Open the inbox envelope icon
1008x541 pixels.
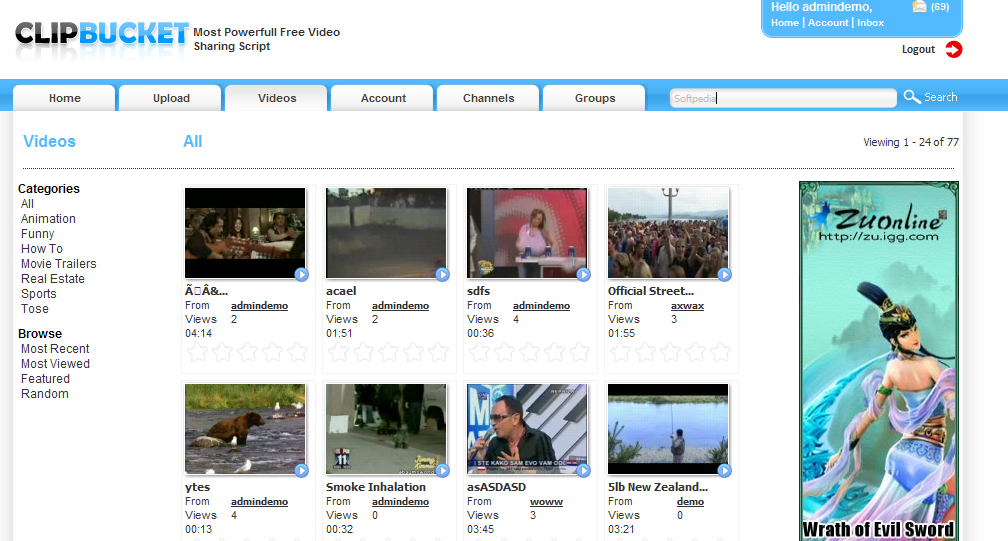click(x=919, y=7)
